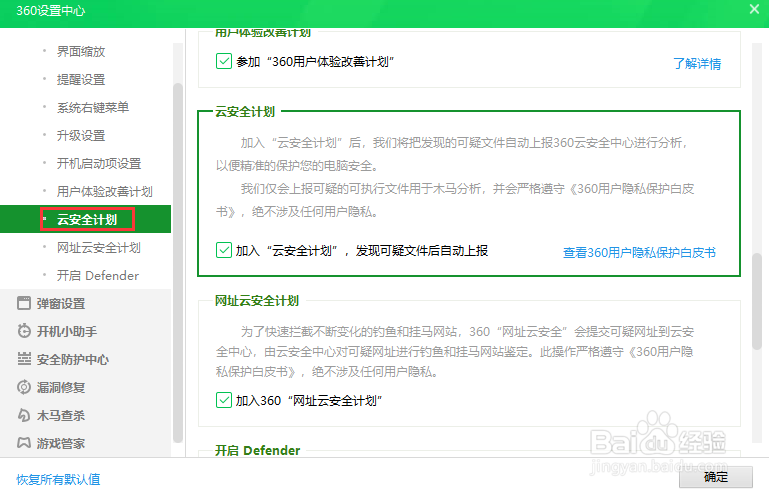Select 用户体验改善计划 in sidebar

click(x=104, y=191)
